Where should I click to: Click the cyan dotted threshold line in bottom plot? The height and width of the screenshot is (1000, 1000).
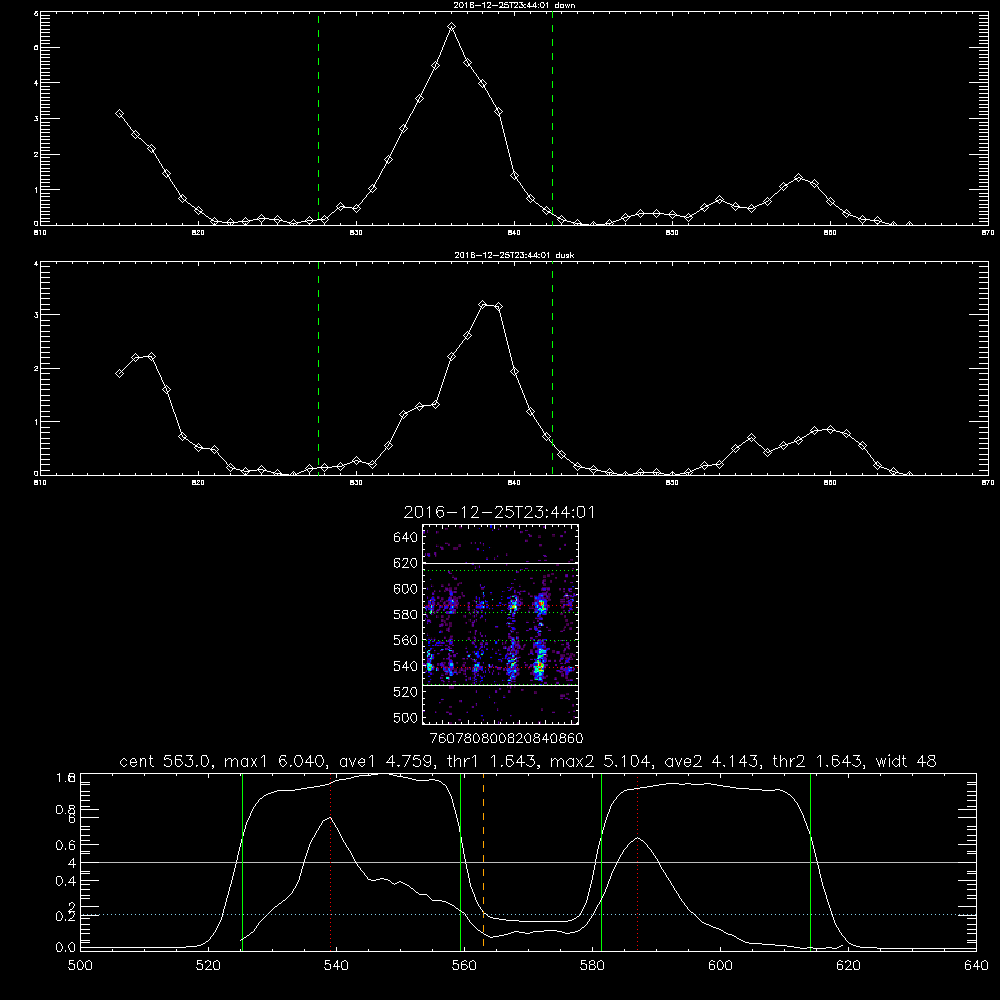[x=528, y=915]
